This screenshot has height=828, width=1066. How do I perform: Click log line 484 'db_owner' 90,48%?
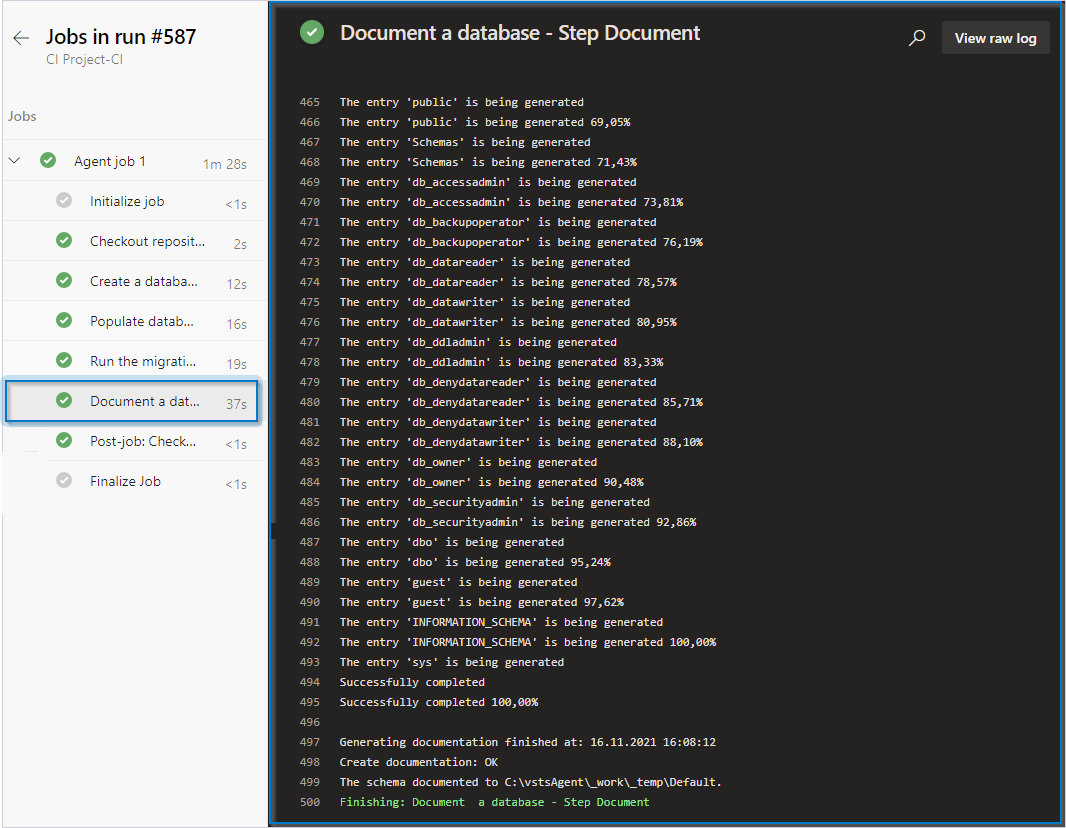492,483
